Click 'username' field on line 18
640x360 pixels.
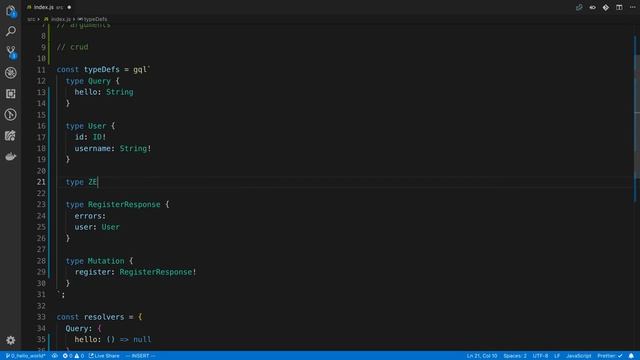[x=92, y=149]
